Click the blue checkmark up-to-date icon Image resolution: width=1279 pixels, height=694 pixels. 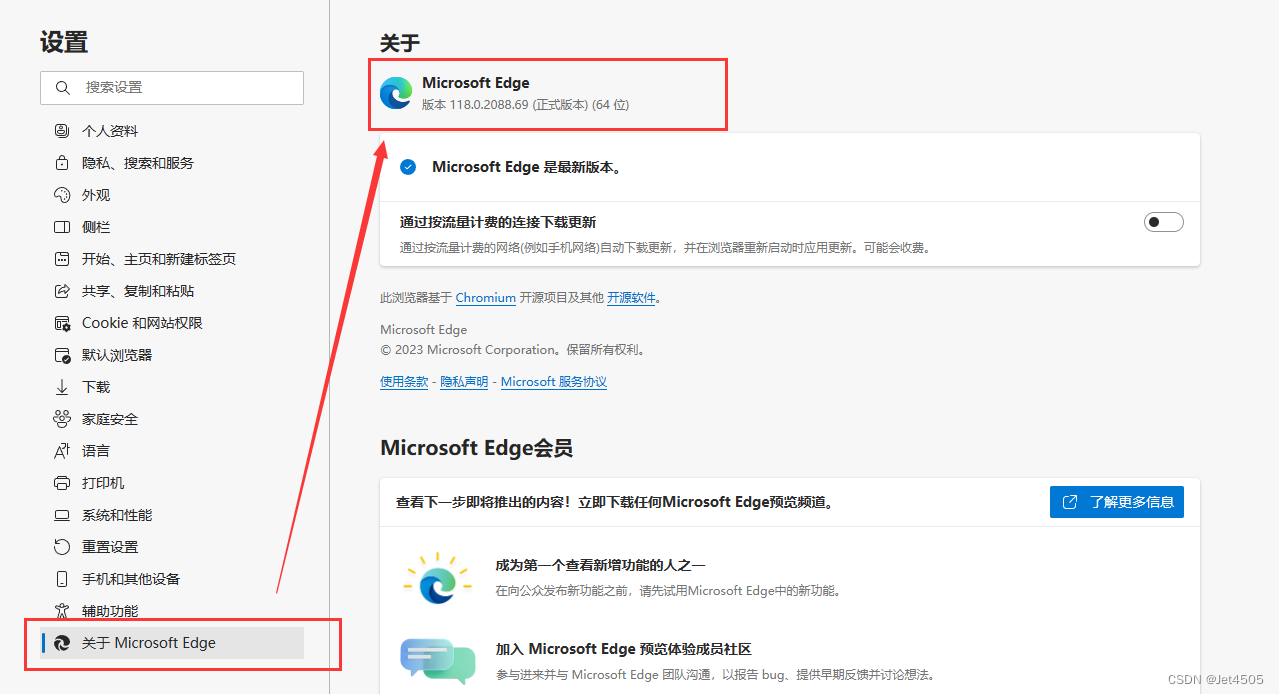(408, 167)
